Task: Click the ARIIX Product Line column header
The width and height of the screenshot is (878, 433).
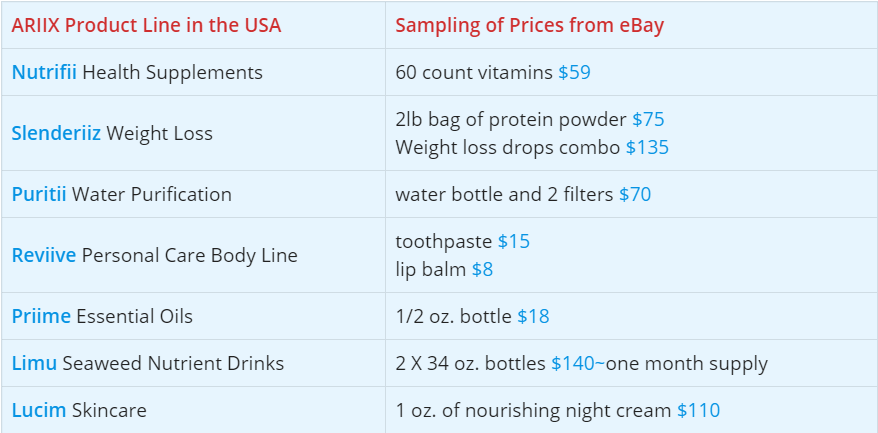Action: click(x=146, y=25)
